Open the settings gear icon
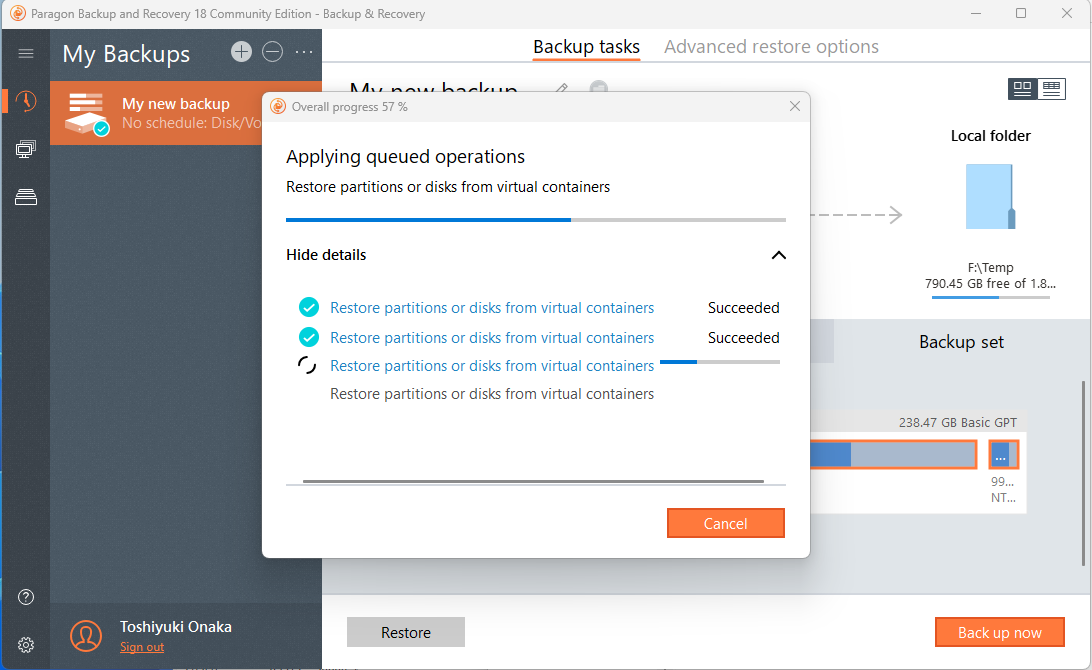 (26, 645)
